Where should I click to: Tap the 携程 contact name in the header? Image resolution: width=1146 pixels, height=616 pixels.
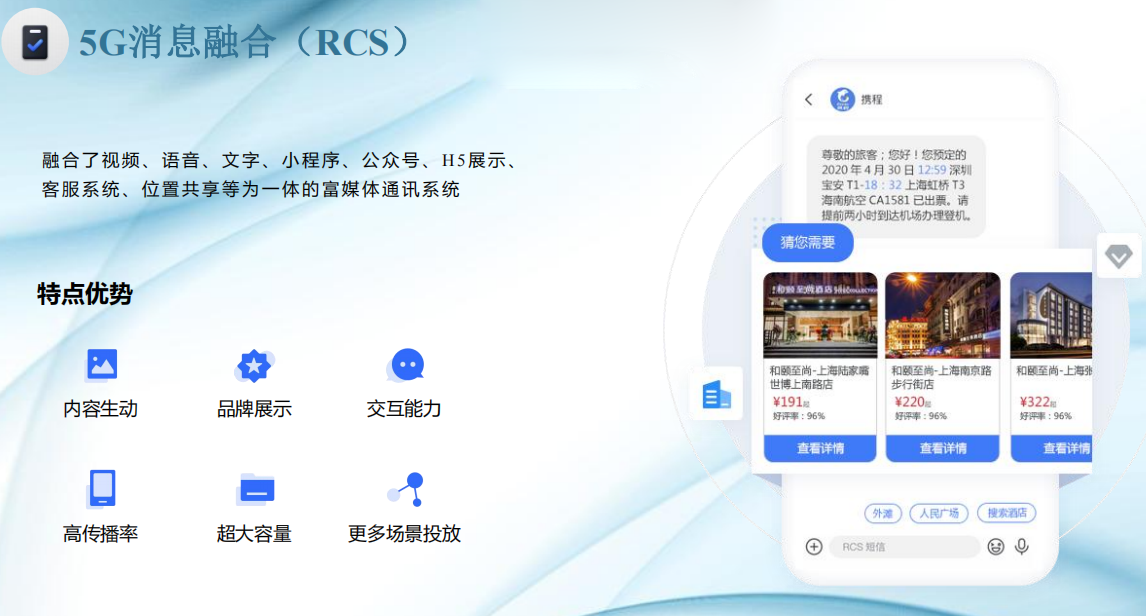871,99
